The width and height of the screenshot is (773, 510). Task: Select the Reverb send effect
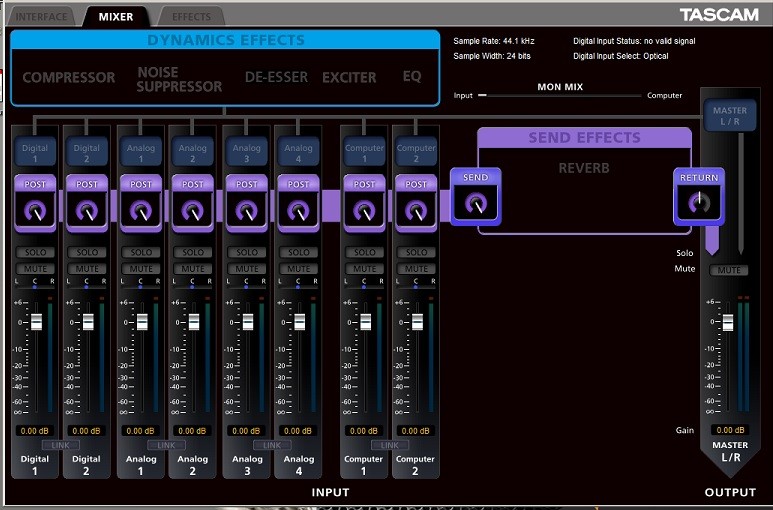point(584,168)
